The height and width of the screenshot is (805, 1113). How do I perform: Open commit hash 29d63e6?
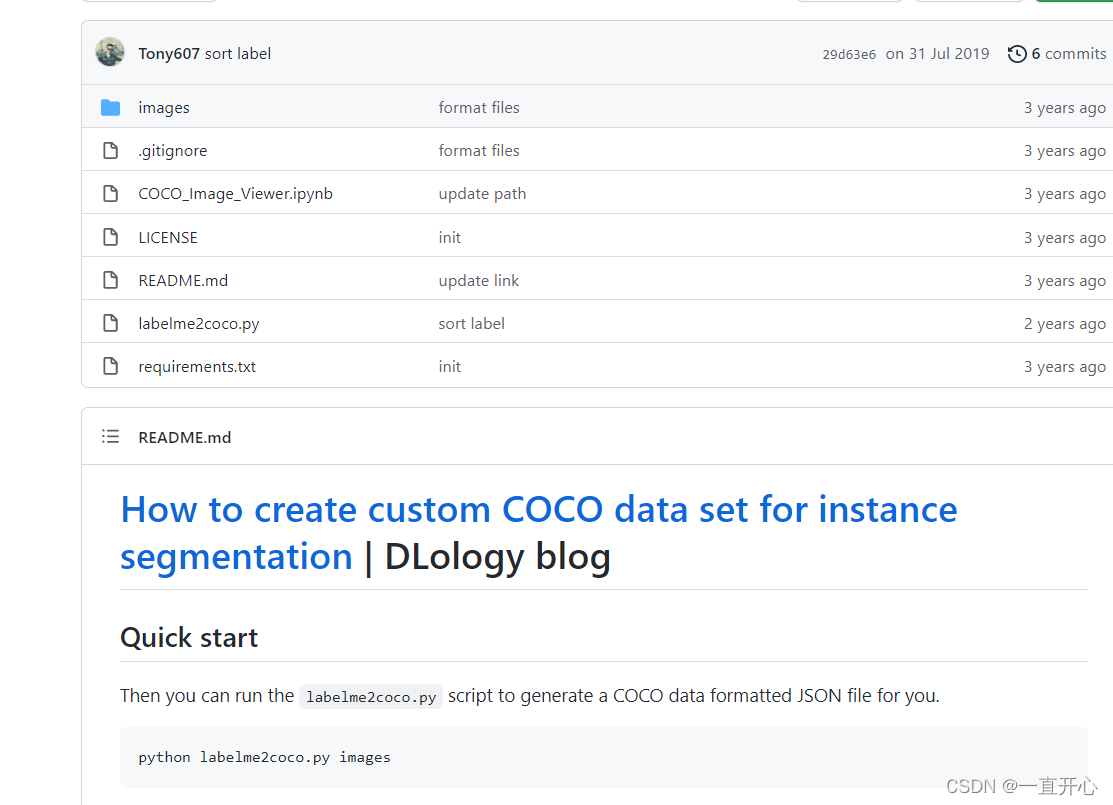pyautogui.click(x=849, y=55)
